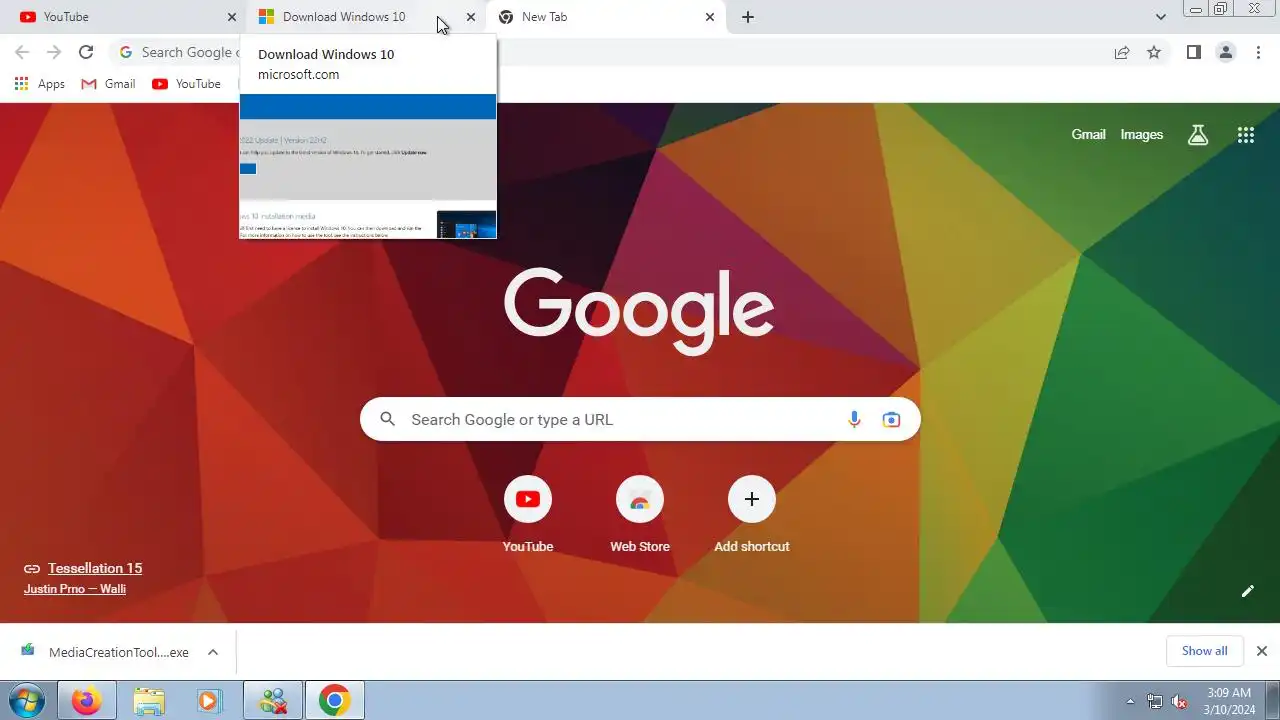
Task: Click Show all downloads button
Action: click(1204, 651)
